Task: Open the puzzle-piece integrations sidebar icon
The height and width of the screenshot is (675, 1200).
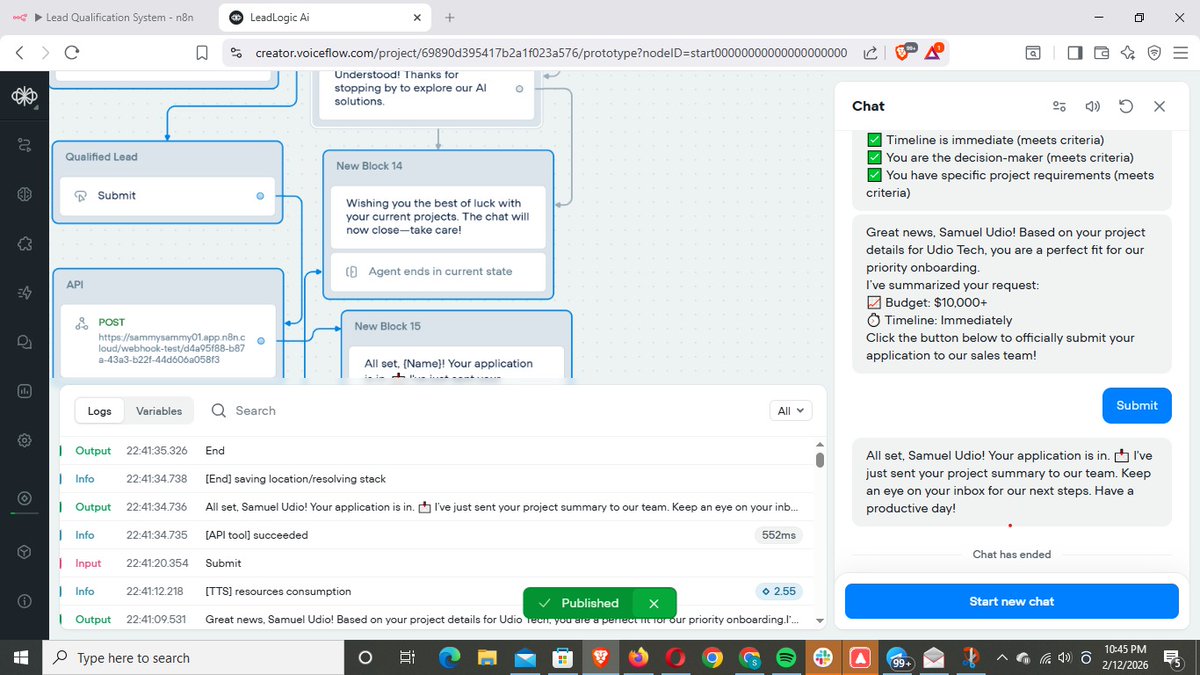Action: (x=24, y=244)
